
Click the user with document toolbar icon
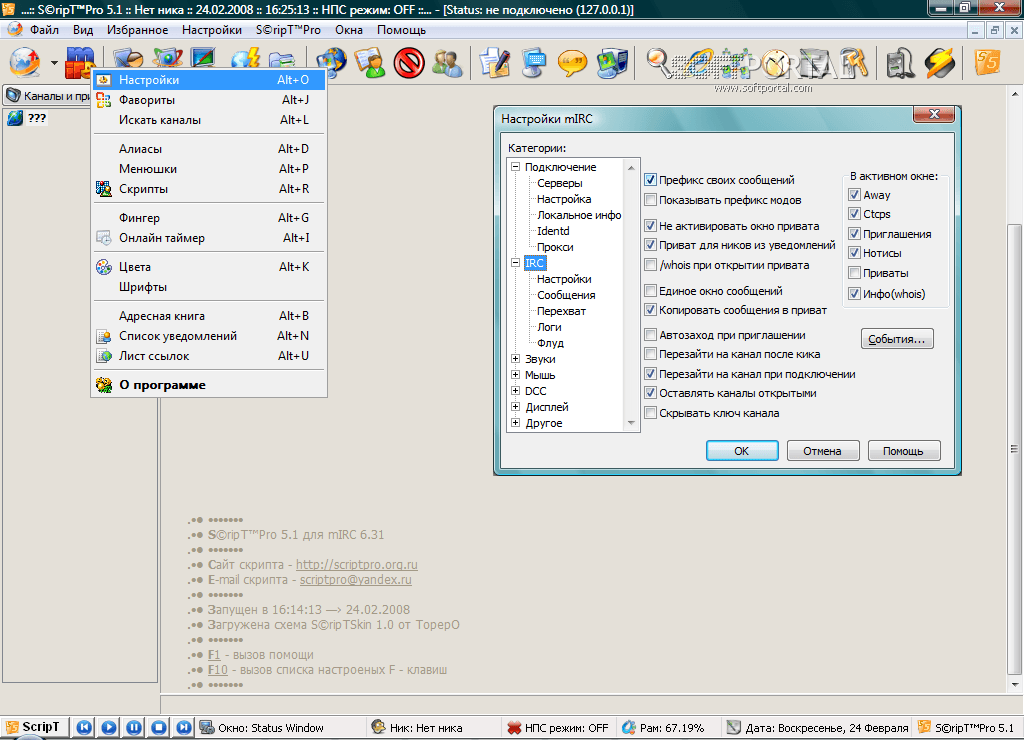pos(370,63)
